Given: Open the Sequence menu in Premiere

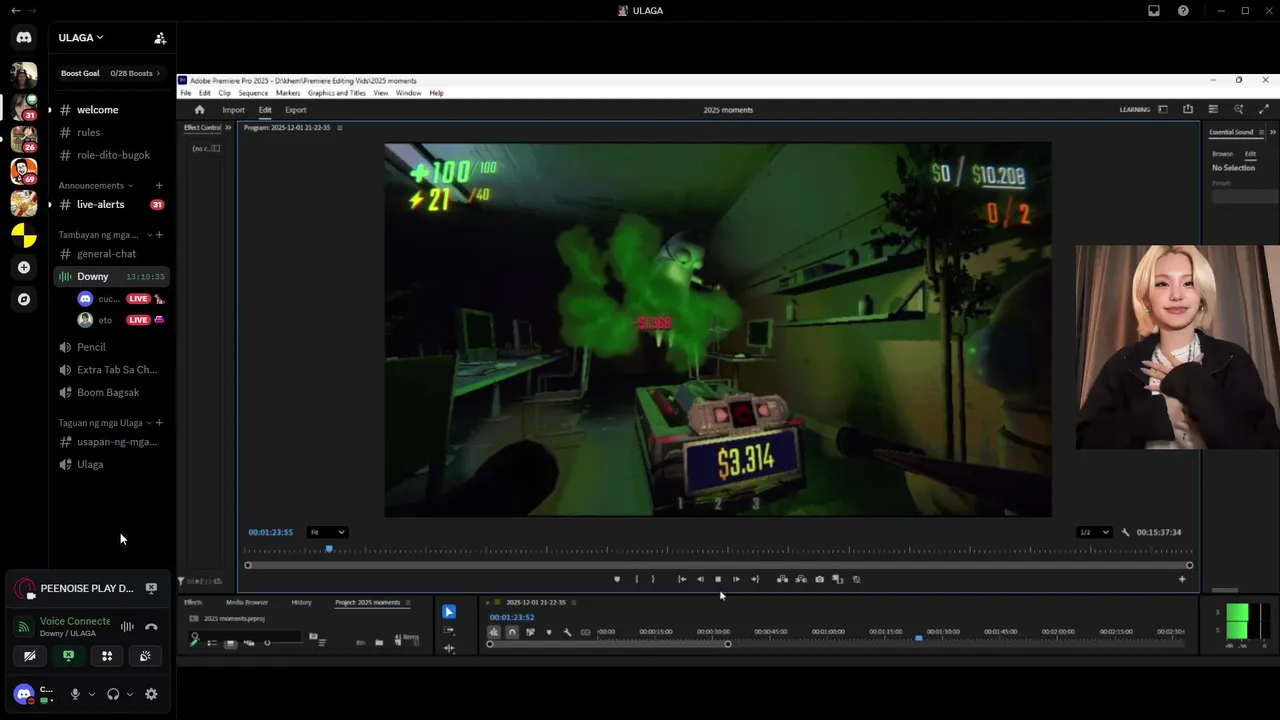Looking at the screenshot, I should 253,93.
